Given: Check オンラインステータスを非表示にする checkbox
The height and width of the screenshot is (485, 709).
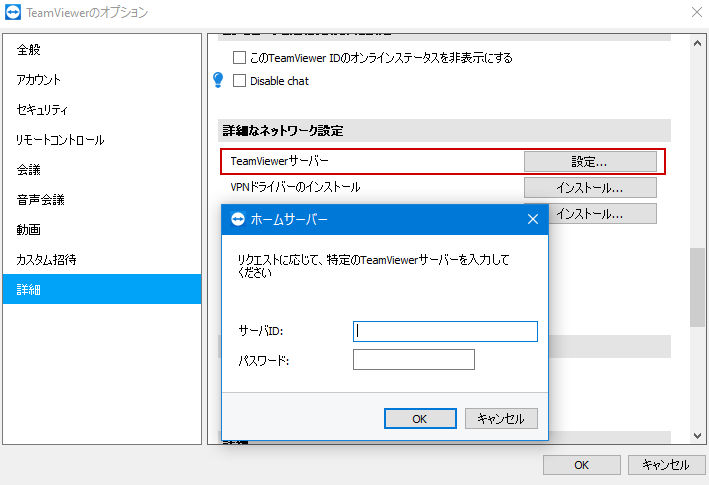Looking at the screenshot, I should [x=239, y=57].
